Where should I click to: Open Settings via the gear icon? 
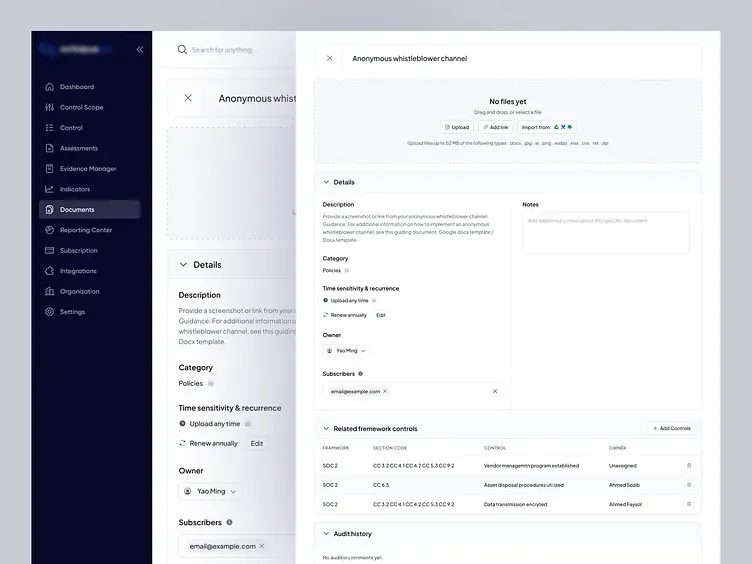point(49,312)
